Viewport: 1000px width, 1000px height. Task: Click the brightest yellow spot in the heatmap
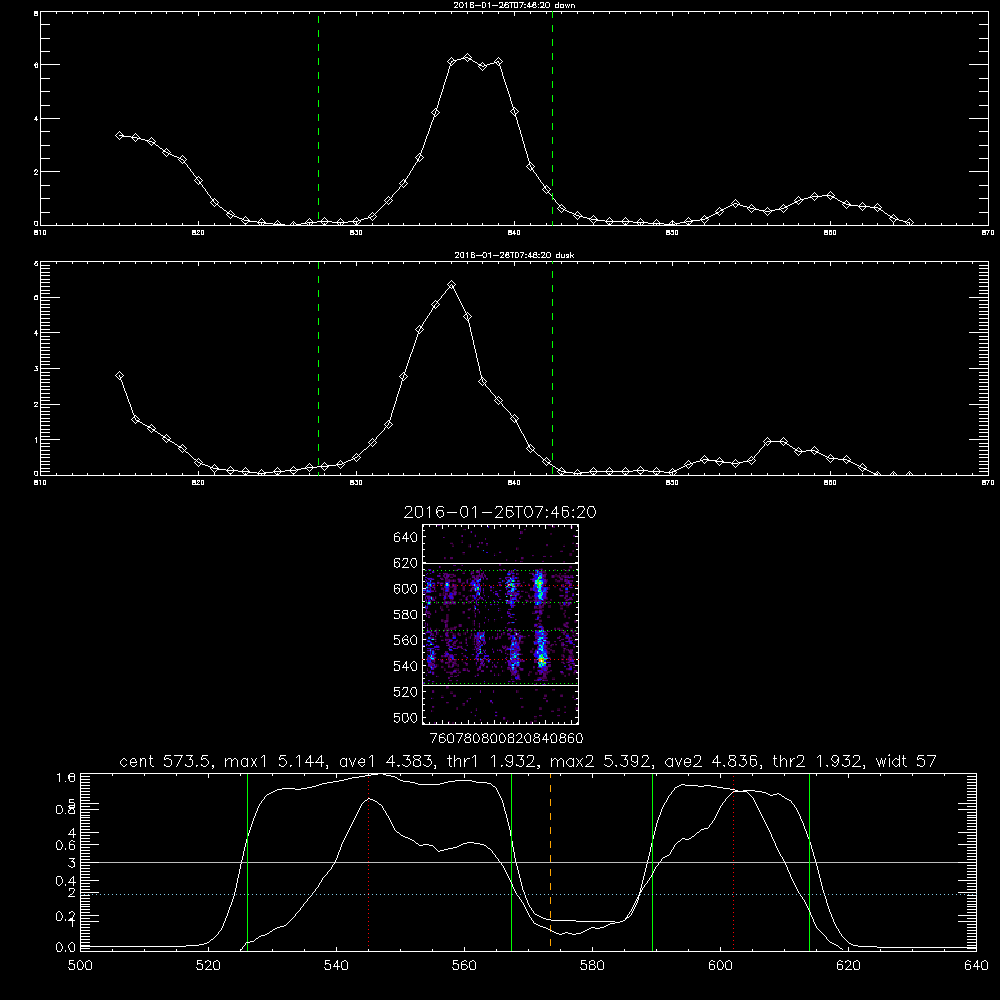[541, 659]
